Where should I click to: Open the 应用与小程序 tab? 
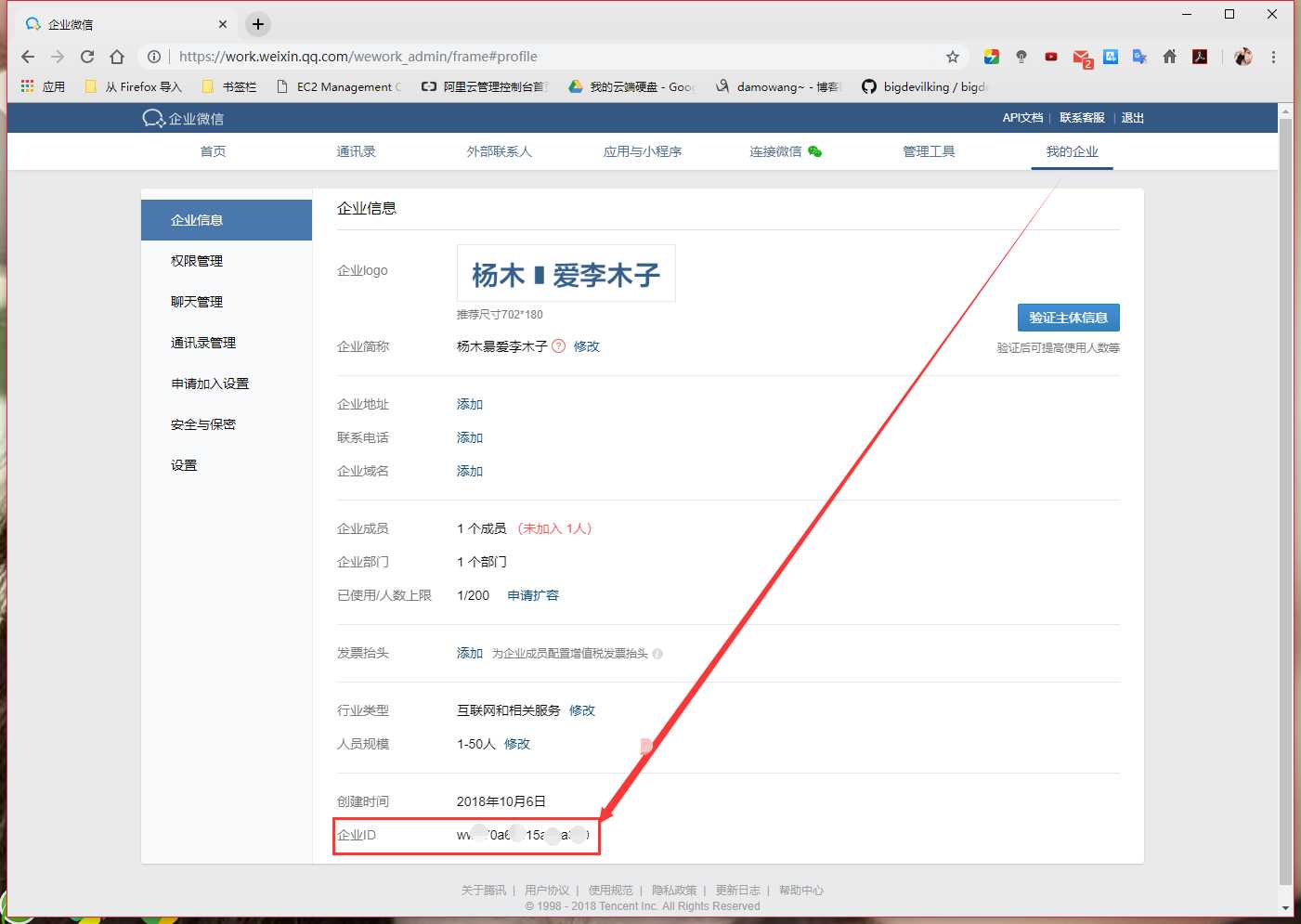tap(643, 151)
